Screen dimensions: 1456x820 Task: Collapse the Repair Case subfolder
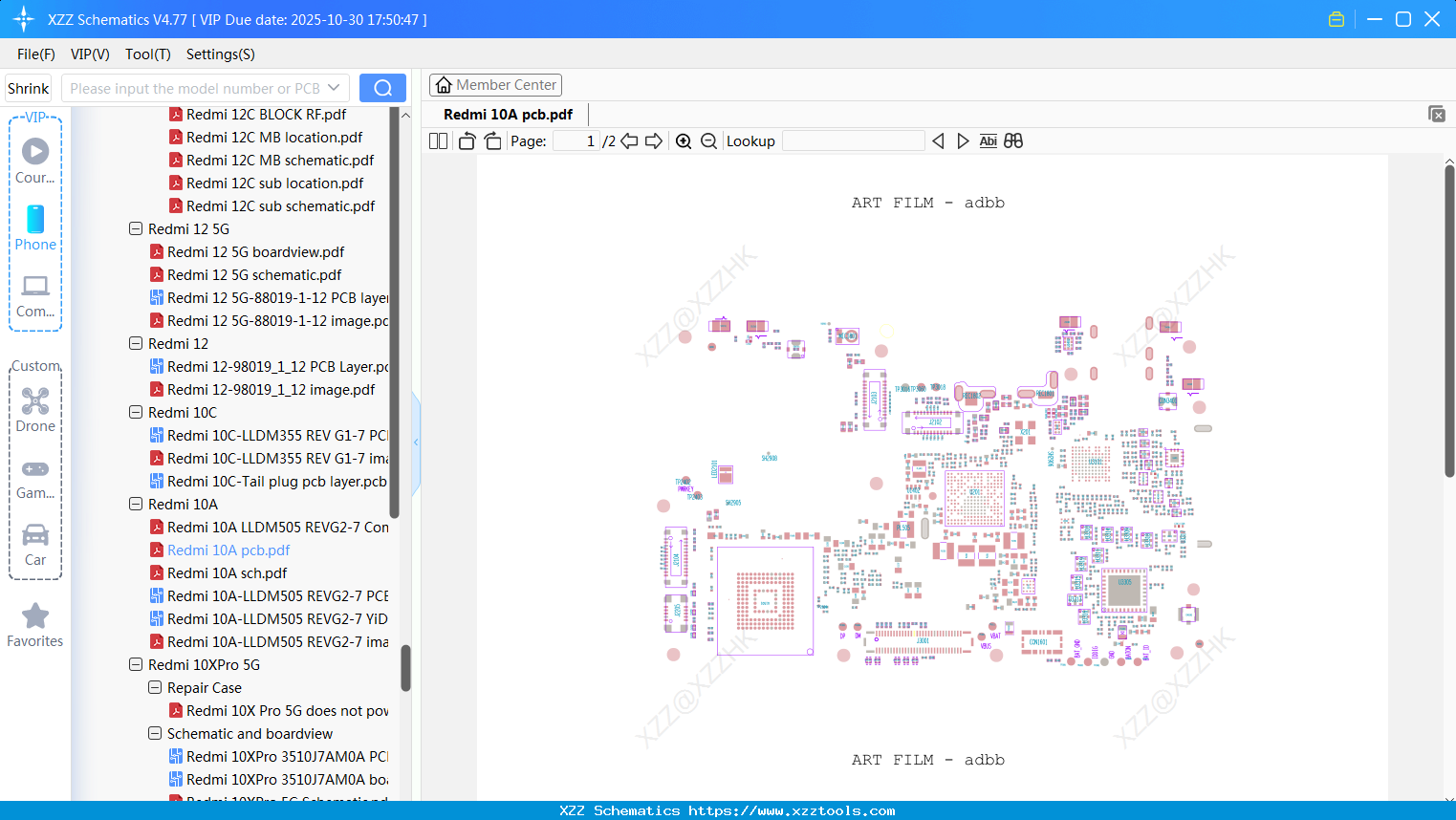[x=155, y=688]
